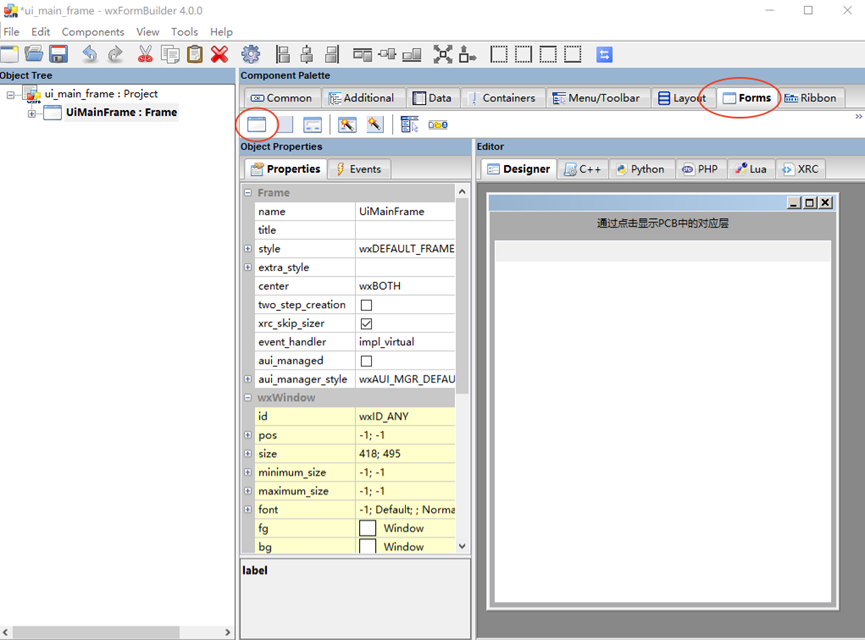Toggle stretch option in toolbar
Screen dimensions: 865x640
click(x=467, y=54)
